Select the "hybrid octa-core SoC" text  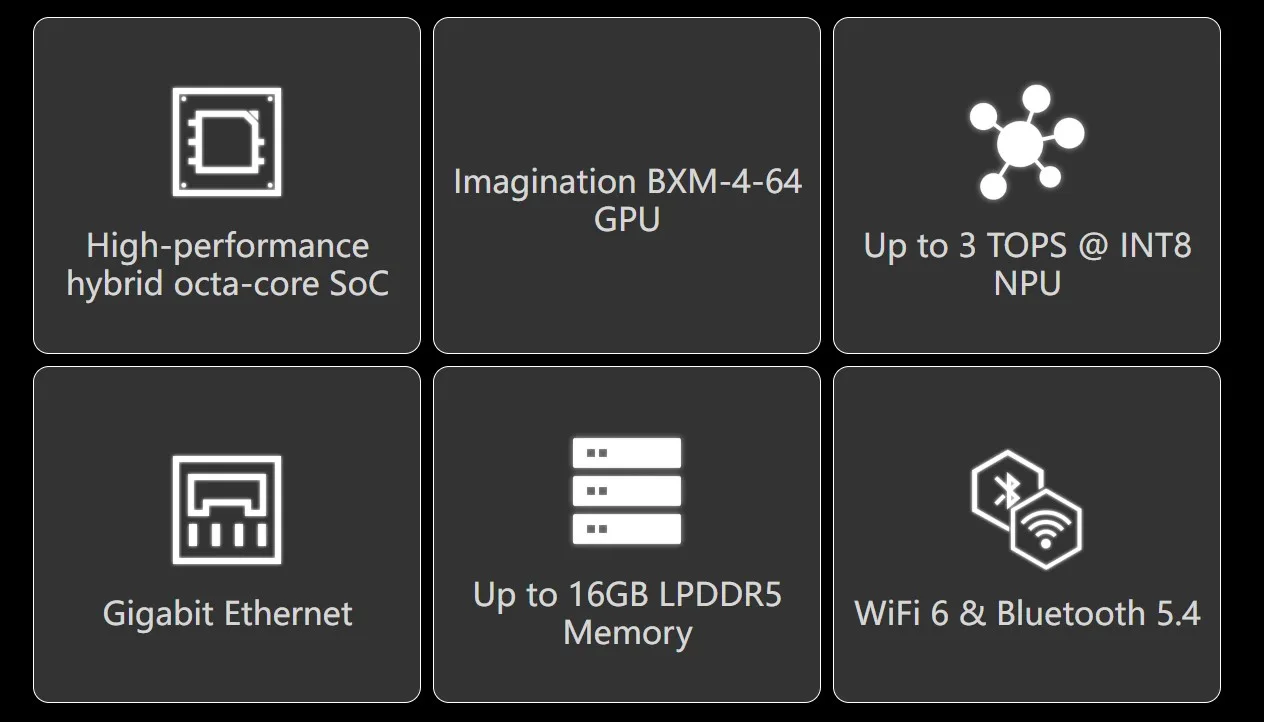tap(227, 284)
